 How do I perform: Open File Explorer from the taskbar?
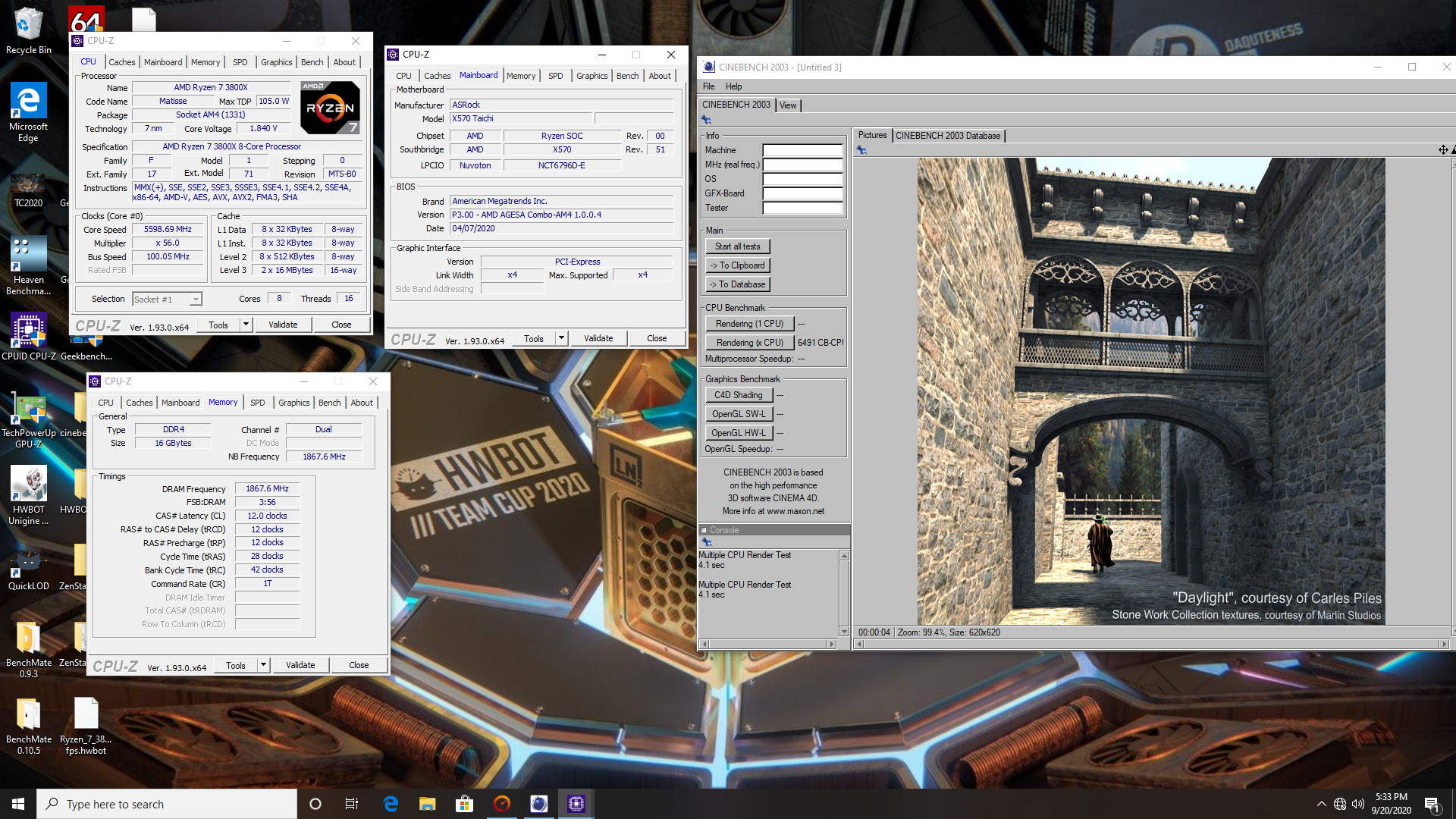pos(428,804)
